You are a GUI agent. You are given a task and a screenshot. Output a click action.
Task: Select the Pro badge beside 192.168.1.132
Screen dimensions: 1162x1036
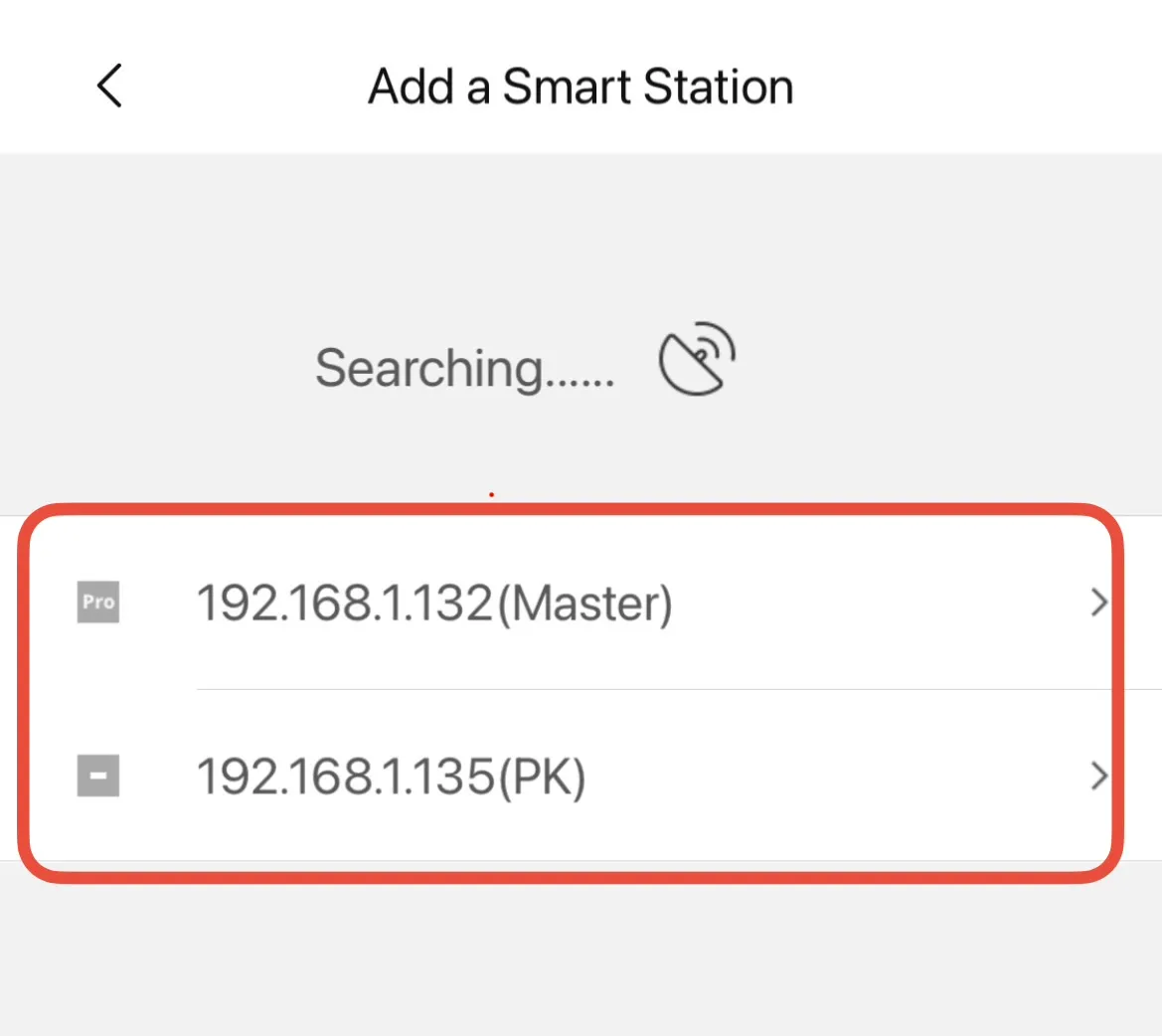[x=97, y=603]
